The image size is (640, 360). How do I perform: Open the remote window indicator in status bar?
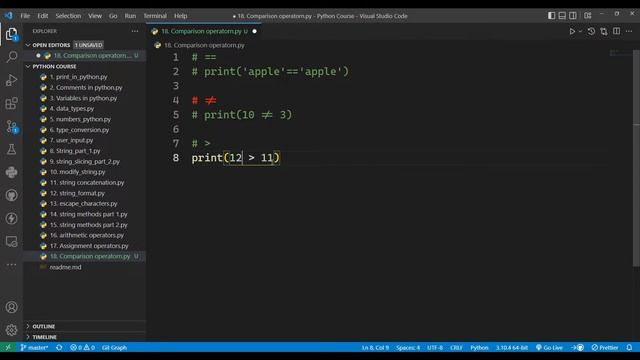coord(8,347)
